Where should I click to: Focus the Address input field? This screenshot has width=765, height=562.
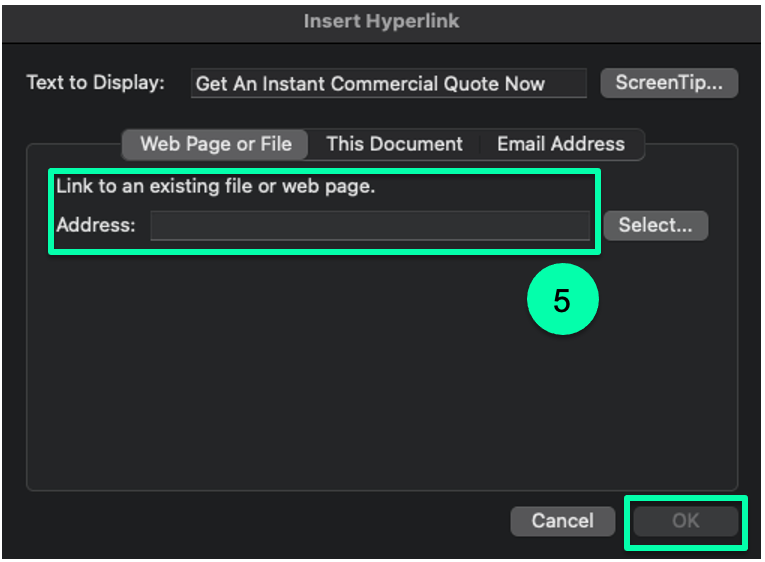point(370,225)
